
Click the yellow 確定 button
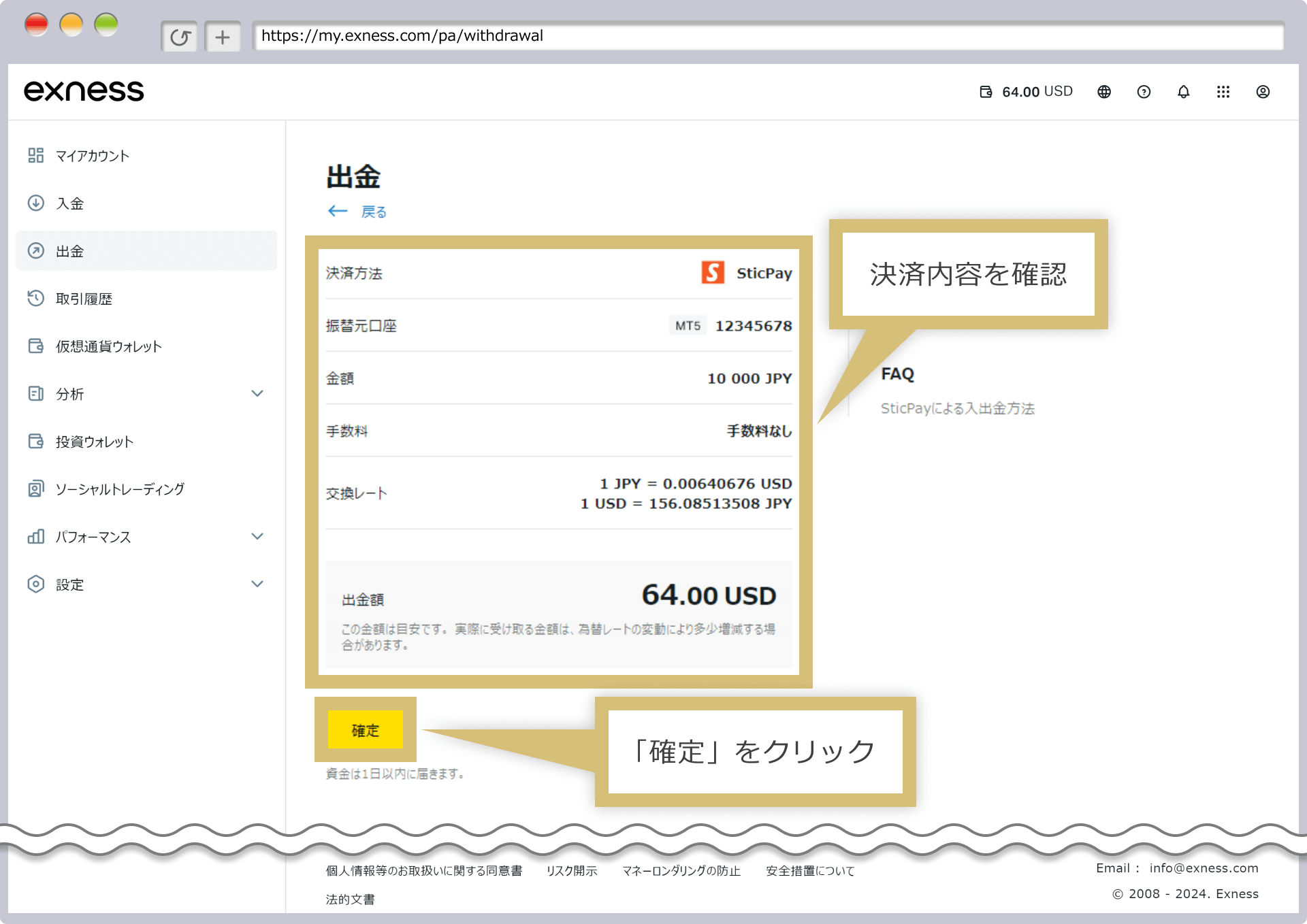366,730
